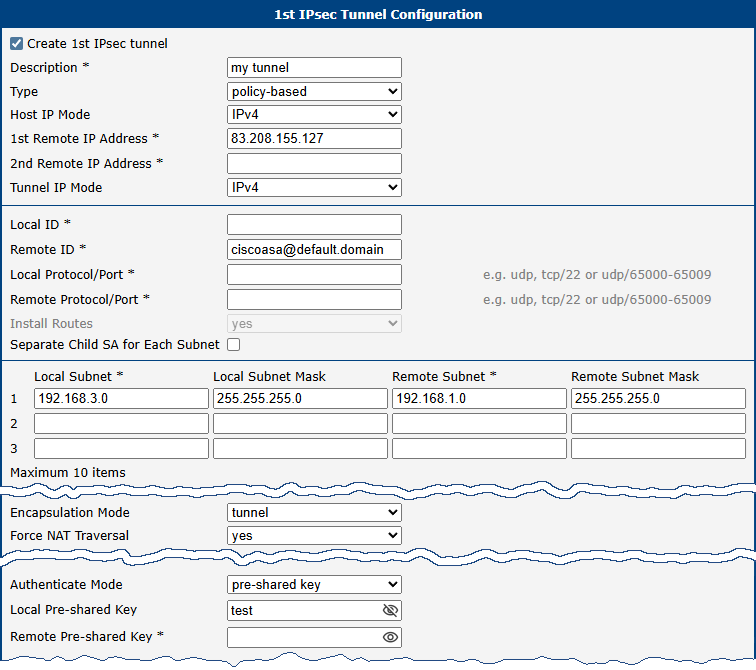
Task: Open the Host IP Mode dropdown
Action: 314,114
